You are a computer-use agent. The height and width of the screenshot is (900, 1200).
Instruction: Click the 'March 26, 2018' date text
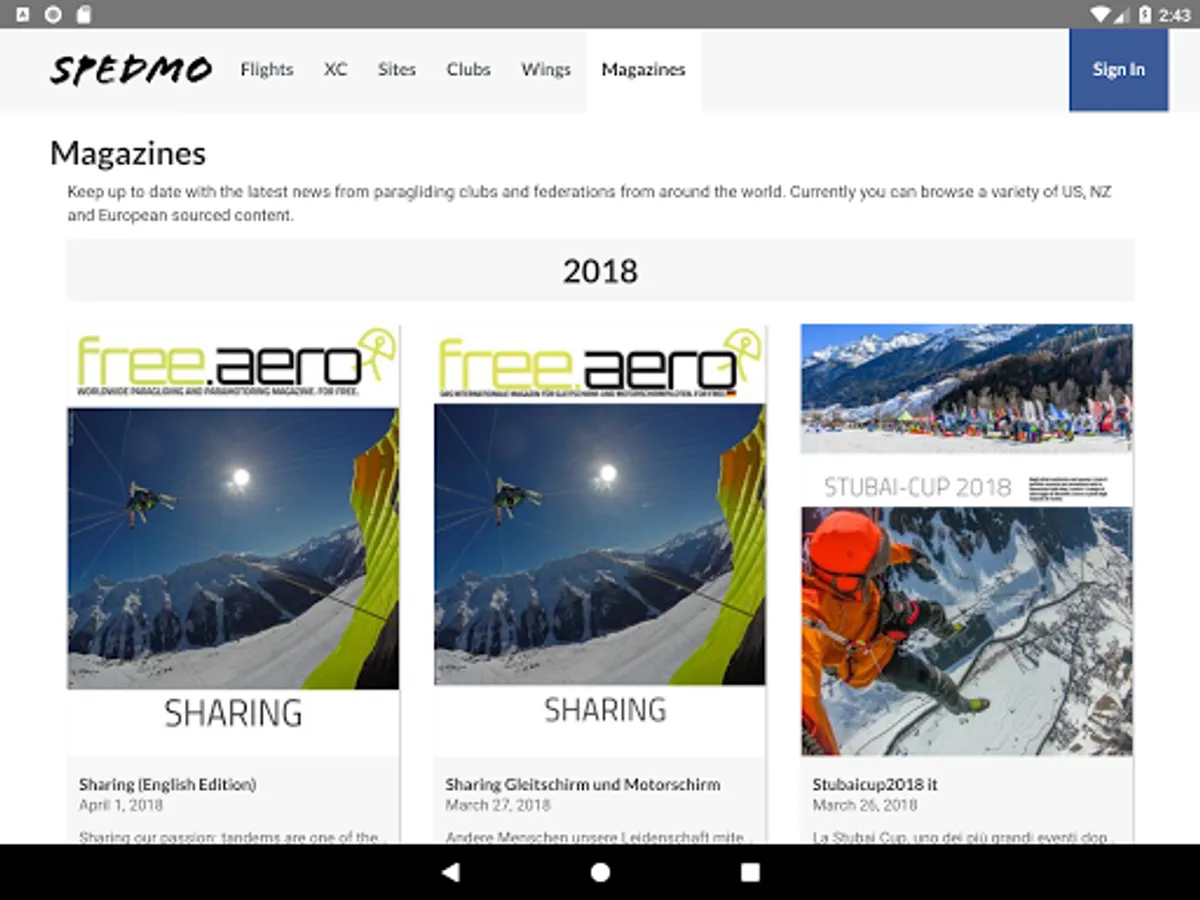pos(865,805)
